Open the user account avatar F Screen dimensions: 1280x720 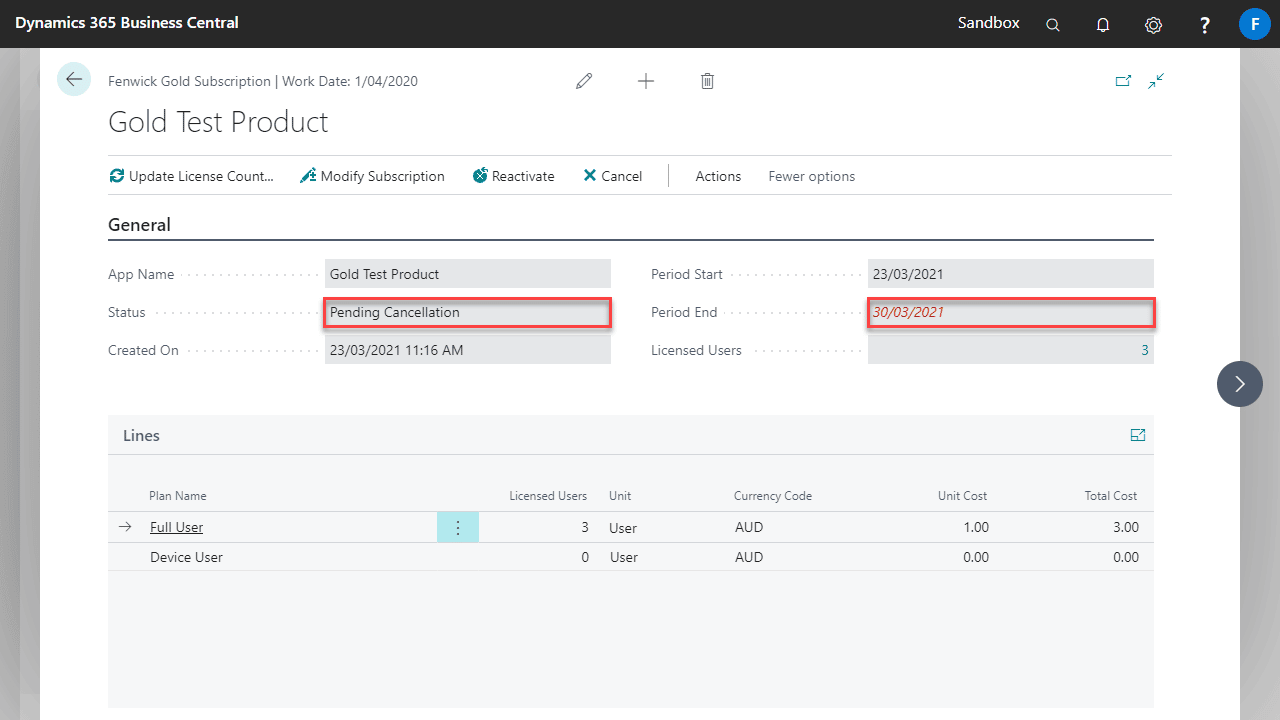point(1254,24)
